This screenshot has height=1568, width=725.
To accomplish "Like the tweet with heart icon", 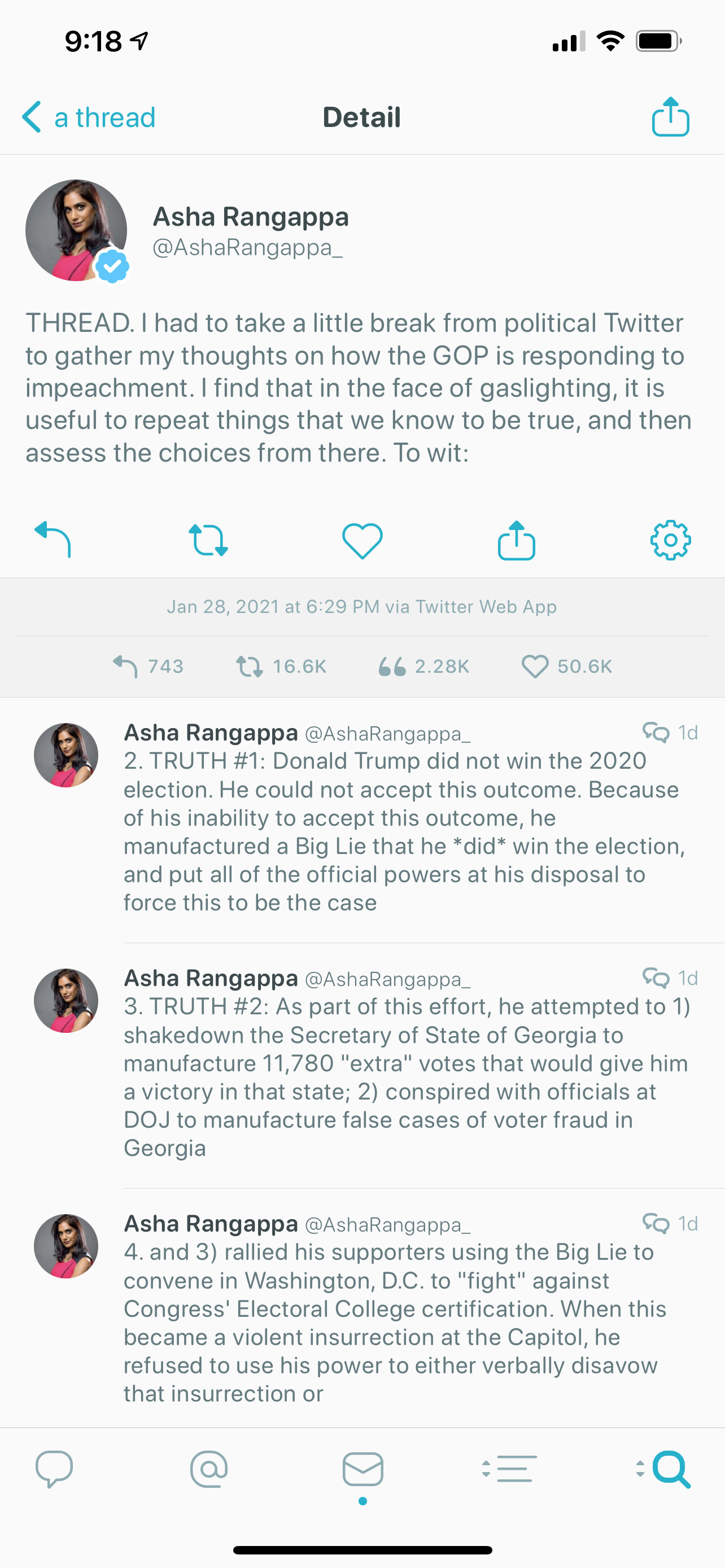I will point(362,540).
